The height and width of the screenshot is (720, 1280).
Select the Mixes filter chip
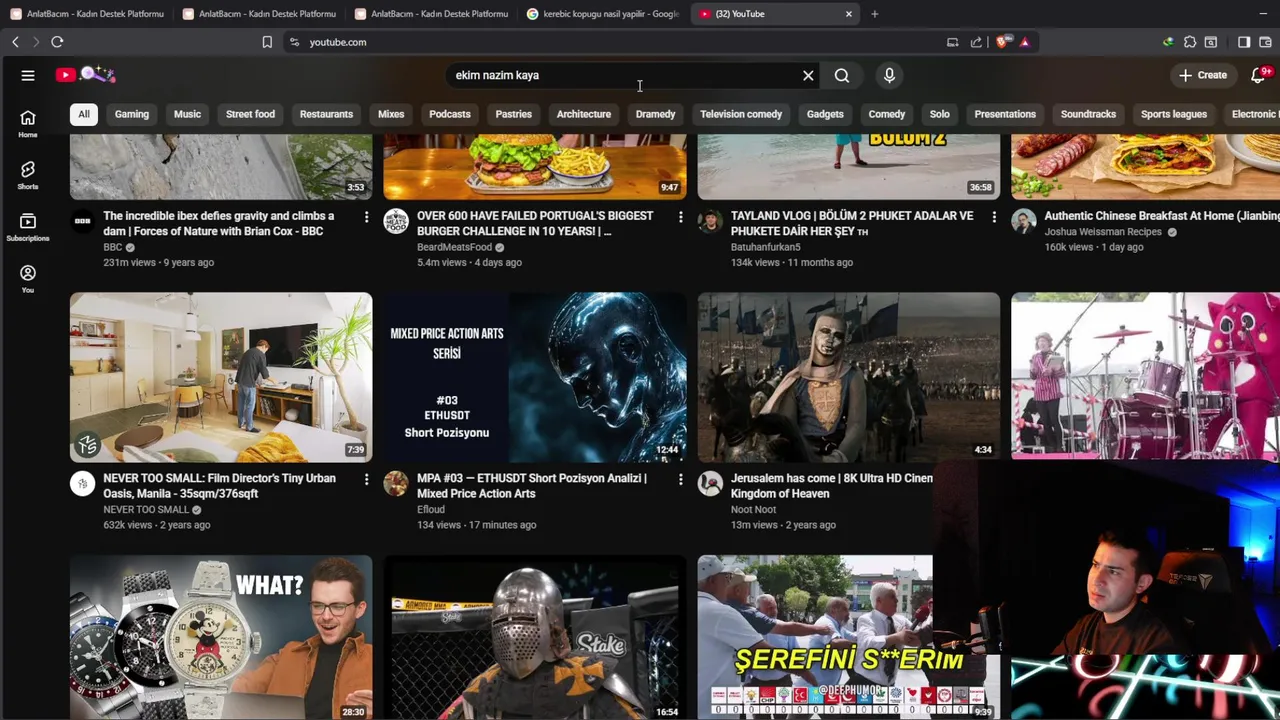pos(391,114)
